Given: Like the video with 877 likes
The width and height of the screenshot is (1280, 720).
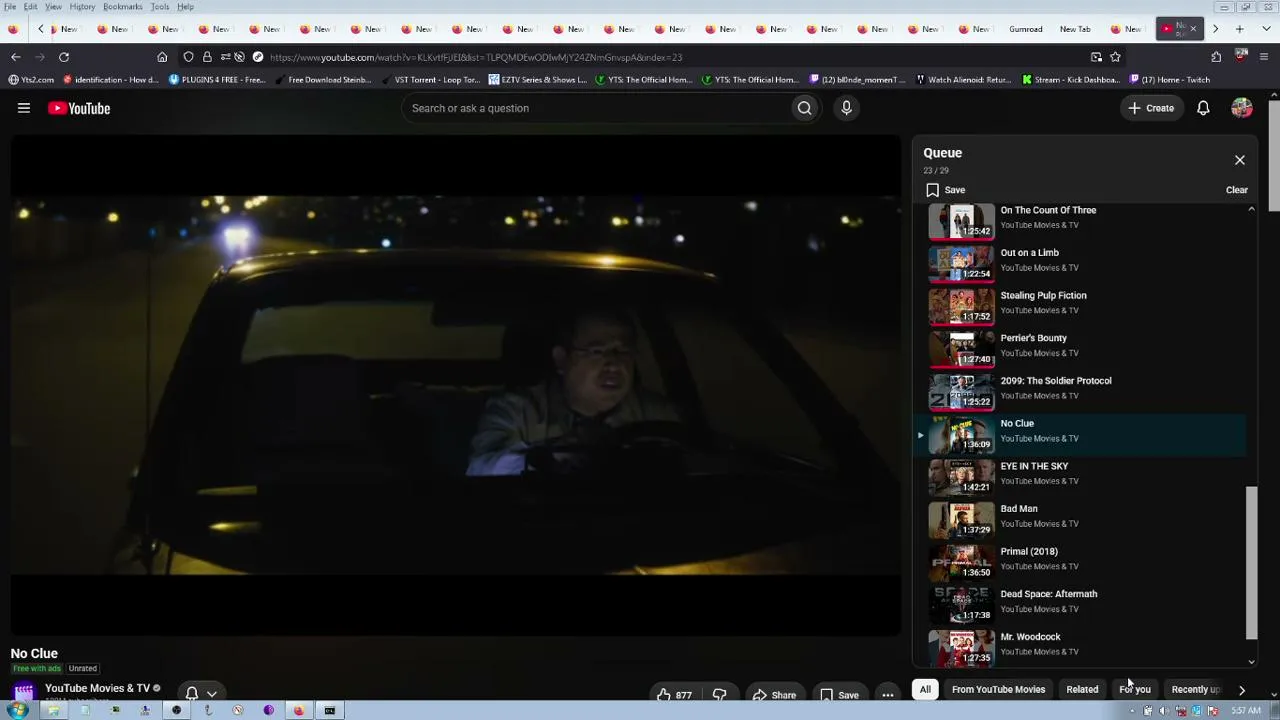Looking at the screenshot, I should coord(675,695).
